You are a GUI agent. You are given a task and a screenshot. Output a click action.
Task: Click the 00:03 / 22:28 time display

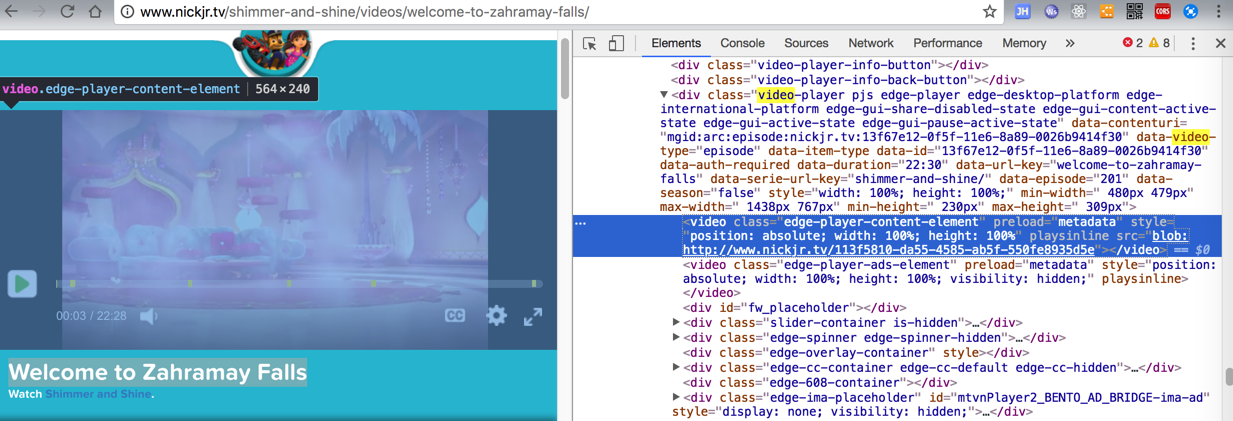(x=91, y=316)
